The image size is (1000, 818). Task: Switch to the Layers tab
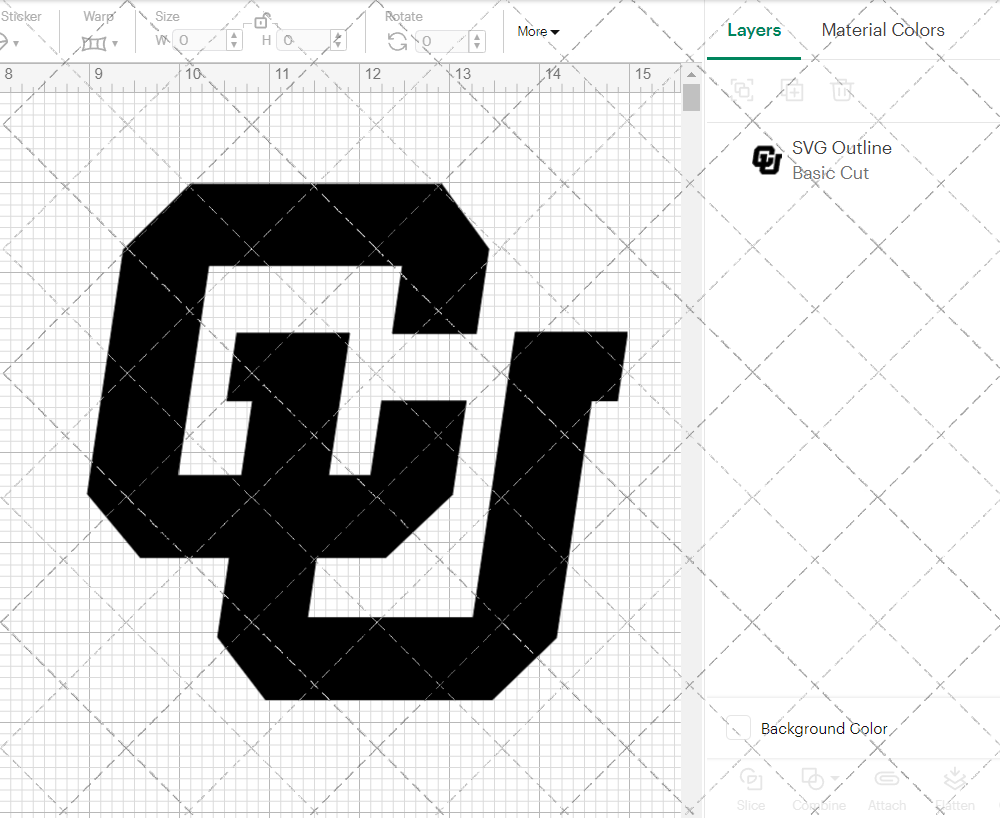pos(754,30)
